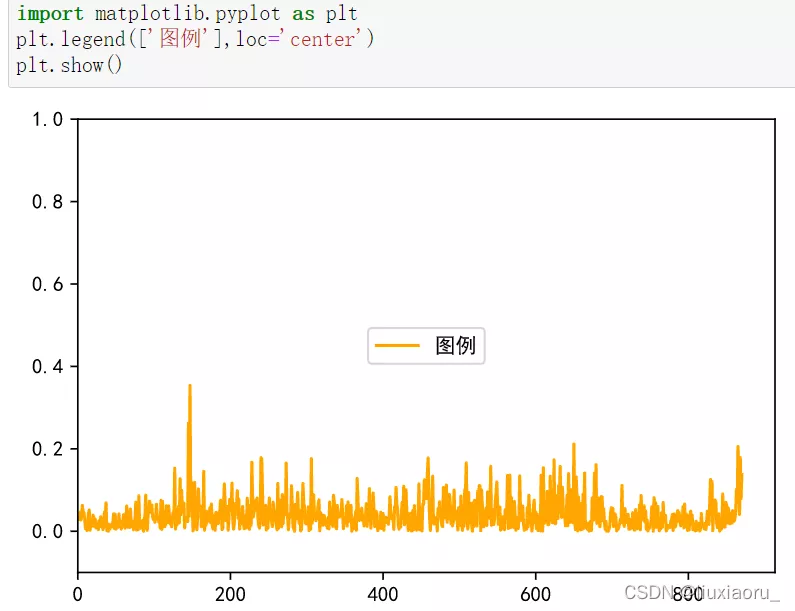795x611 pixels.
Task: Click y-axis tick label 0.0
Action: 47,531
